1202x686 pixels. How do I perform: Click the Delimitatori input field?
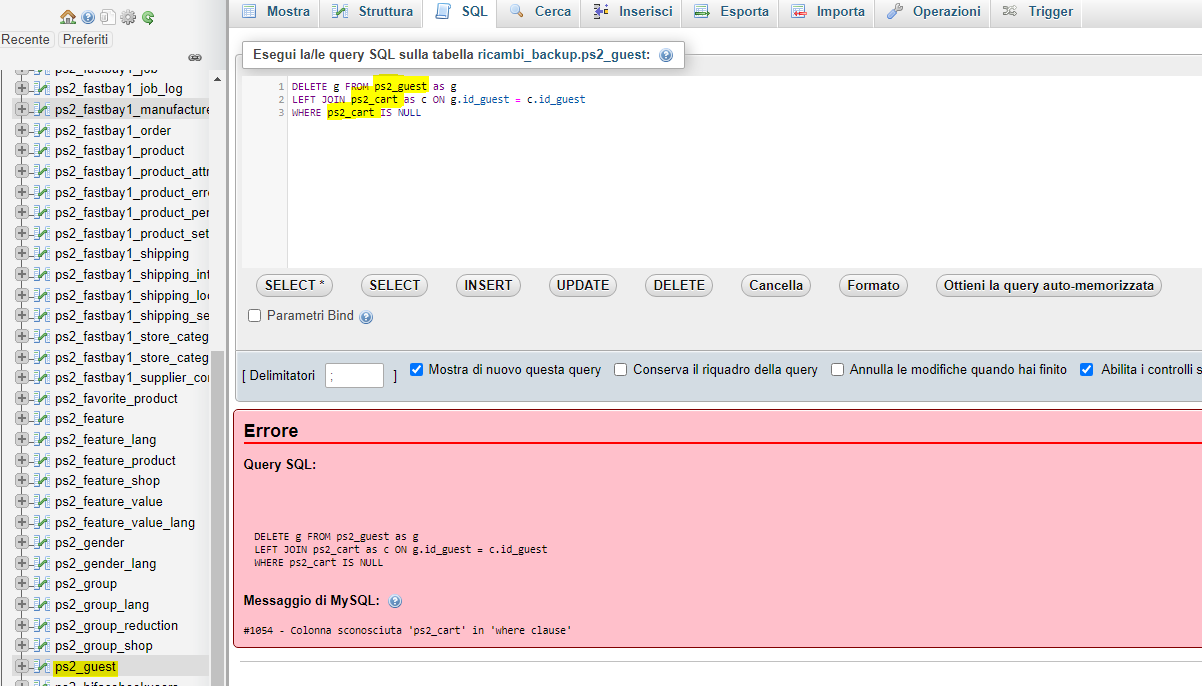(x=354, y=376)
